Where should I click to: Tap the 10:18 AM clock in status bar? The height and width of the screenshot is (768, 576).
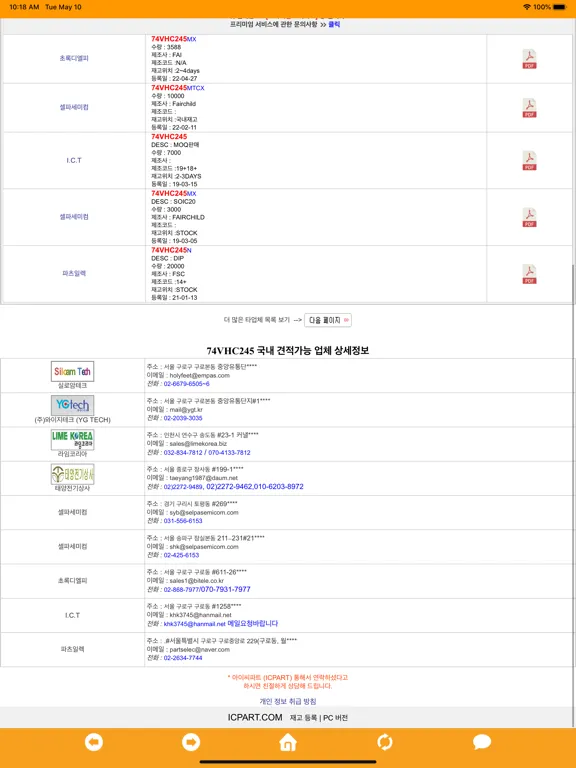(24, 7)
